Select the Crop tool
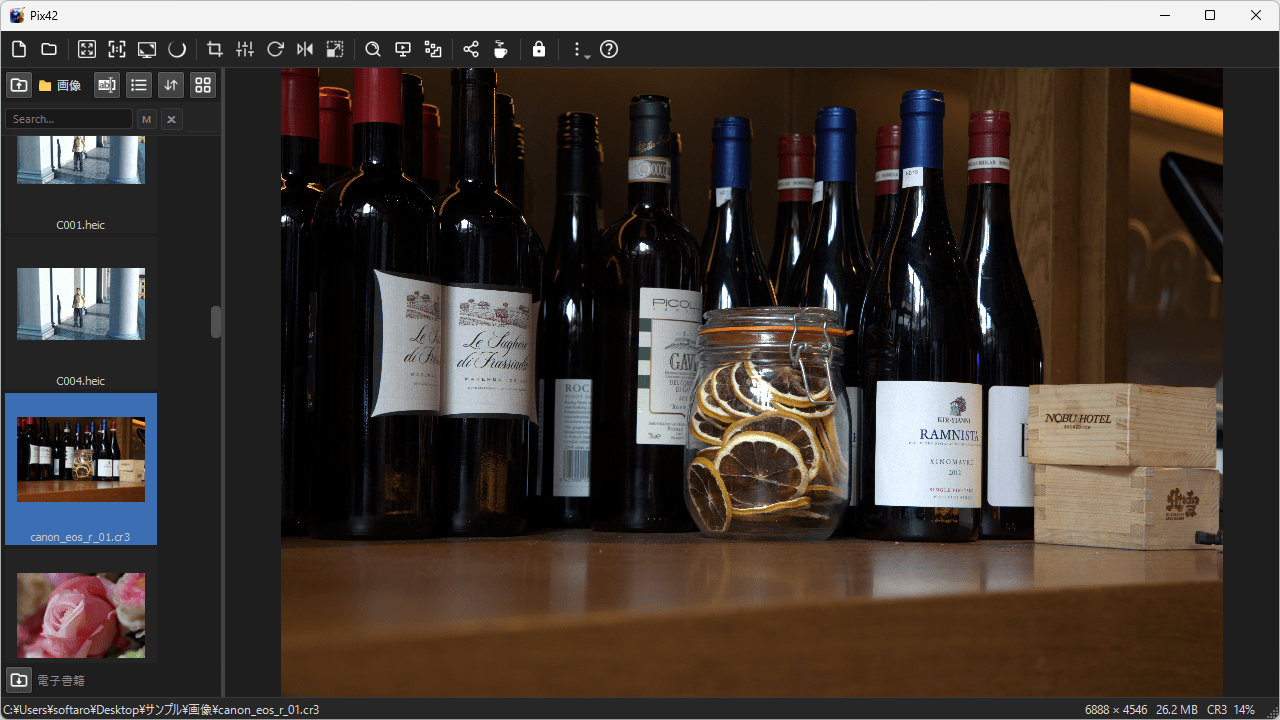 click(214, 49)
